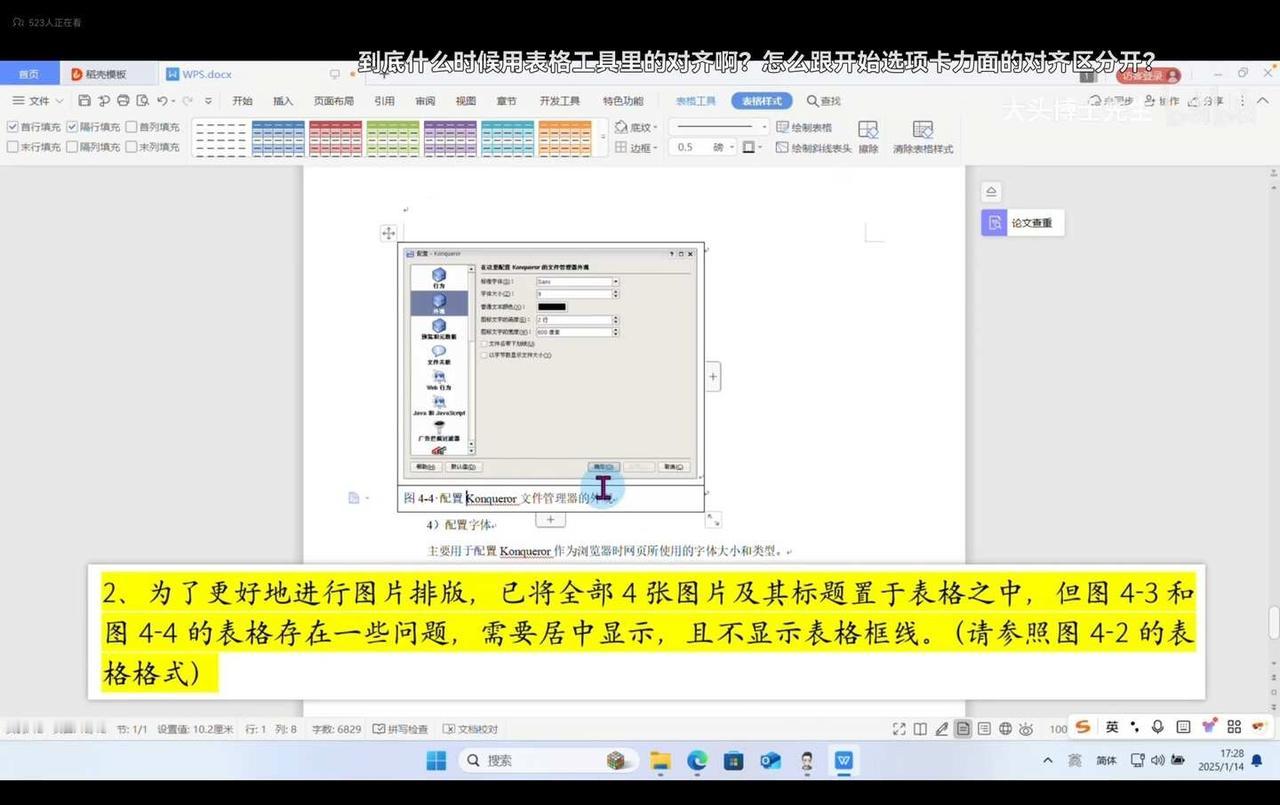This screenshot has width=1280, height=805.
Task: Open the 底纹 shading dropdown
Action: click(636, 127)
